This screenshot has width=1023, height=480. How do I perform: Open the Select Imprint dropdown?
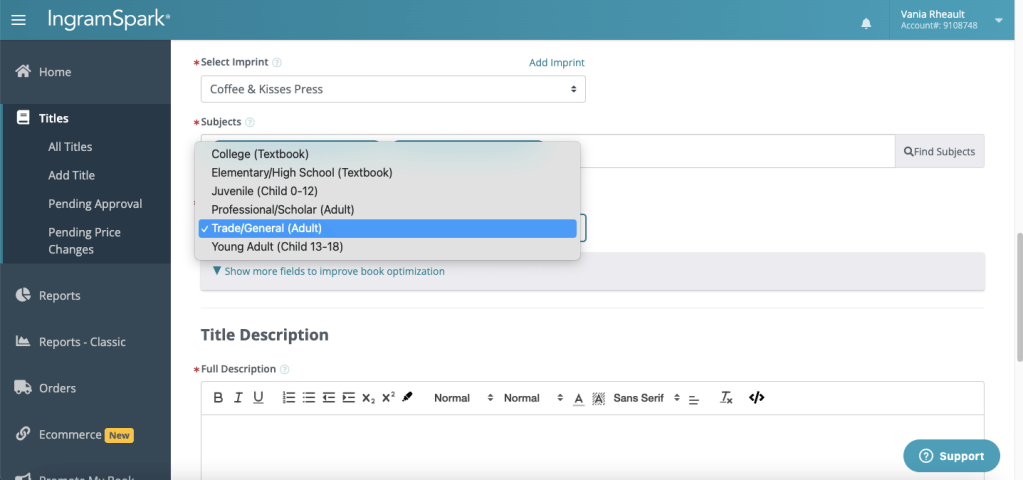393,89
